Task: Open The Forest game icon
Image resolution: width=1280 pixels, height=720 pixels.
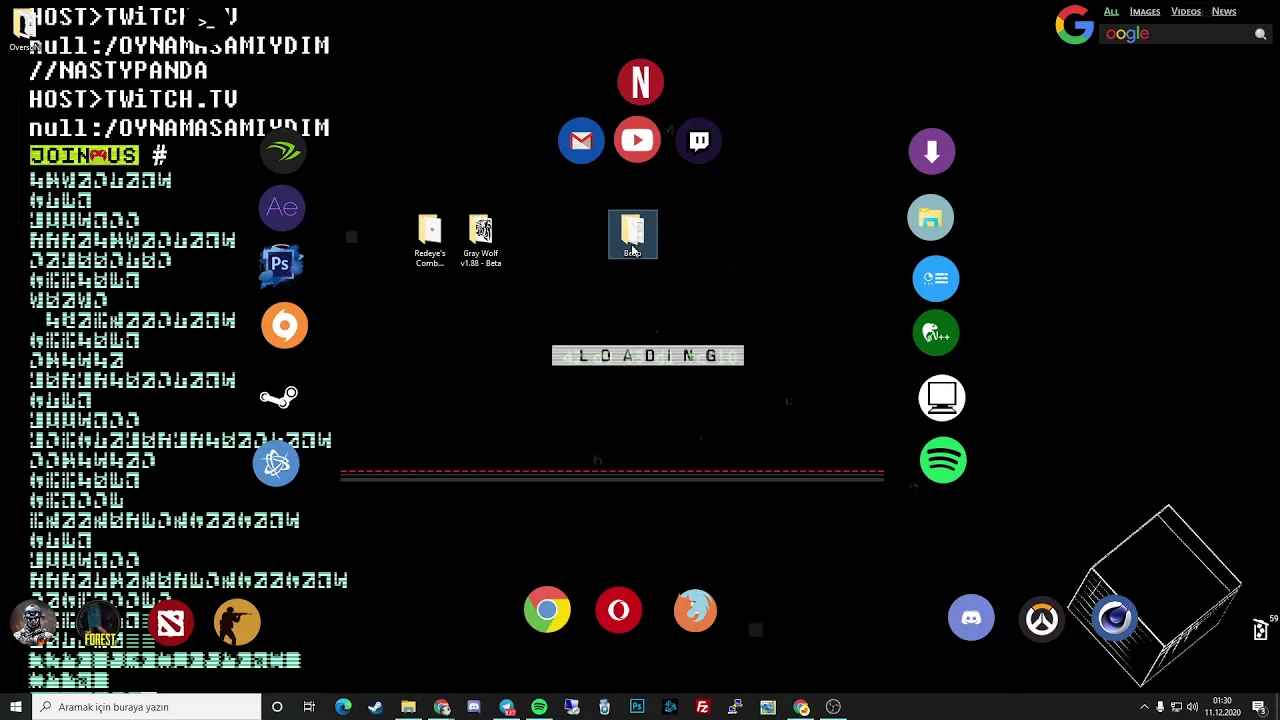Action: [100, 625]
